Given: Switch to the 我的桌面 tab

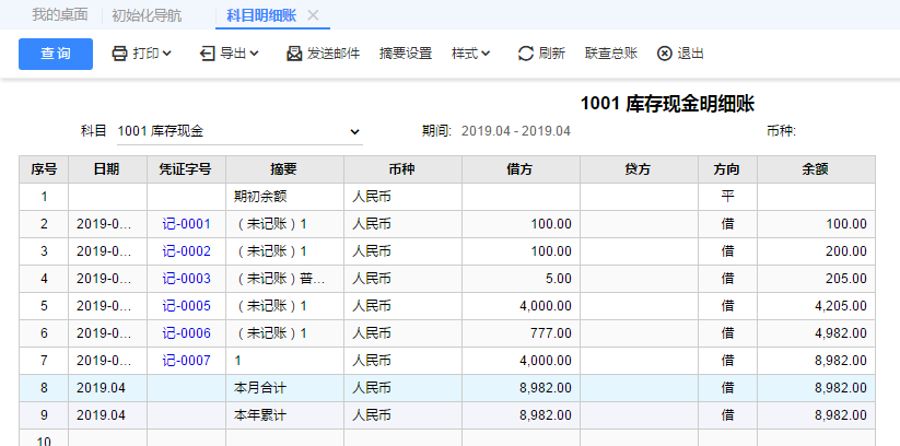Looking at the screenshot, I should (59, 15).
